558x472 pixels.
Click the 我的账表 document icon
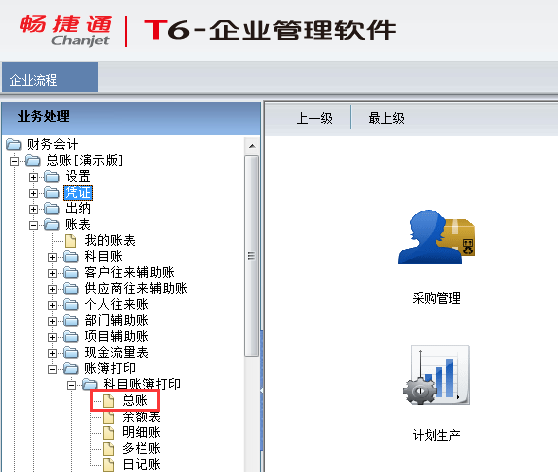(70, 241)
